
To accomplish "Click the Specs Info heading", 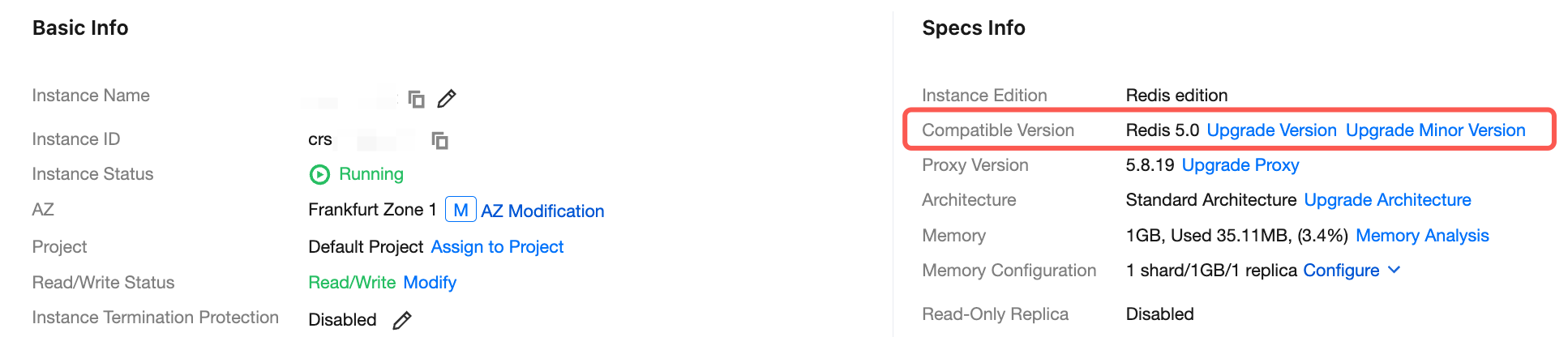I will [973, 28].
